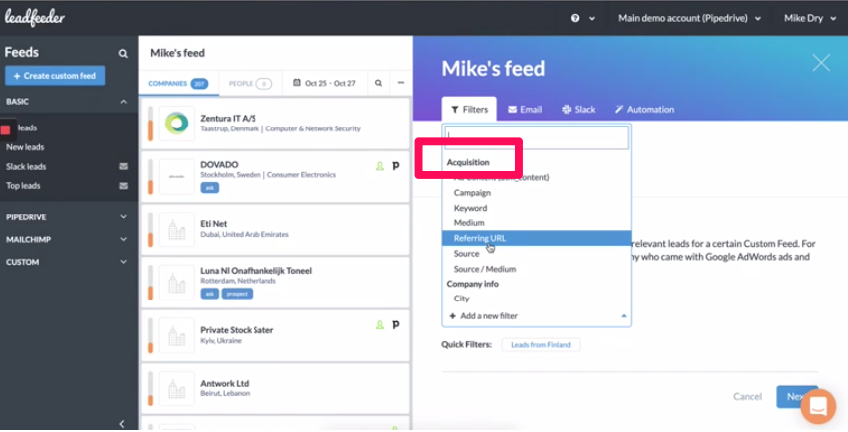Click the DOVADO company logo

[x=177, y=176]
